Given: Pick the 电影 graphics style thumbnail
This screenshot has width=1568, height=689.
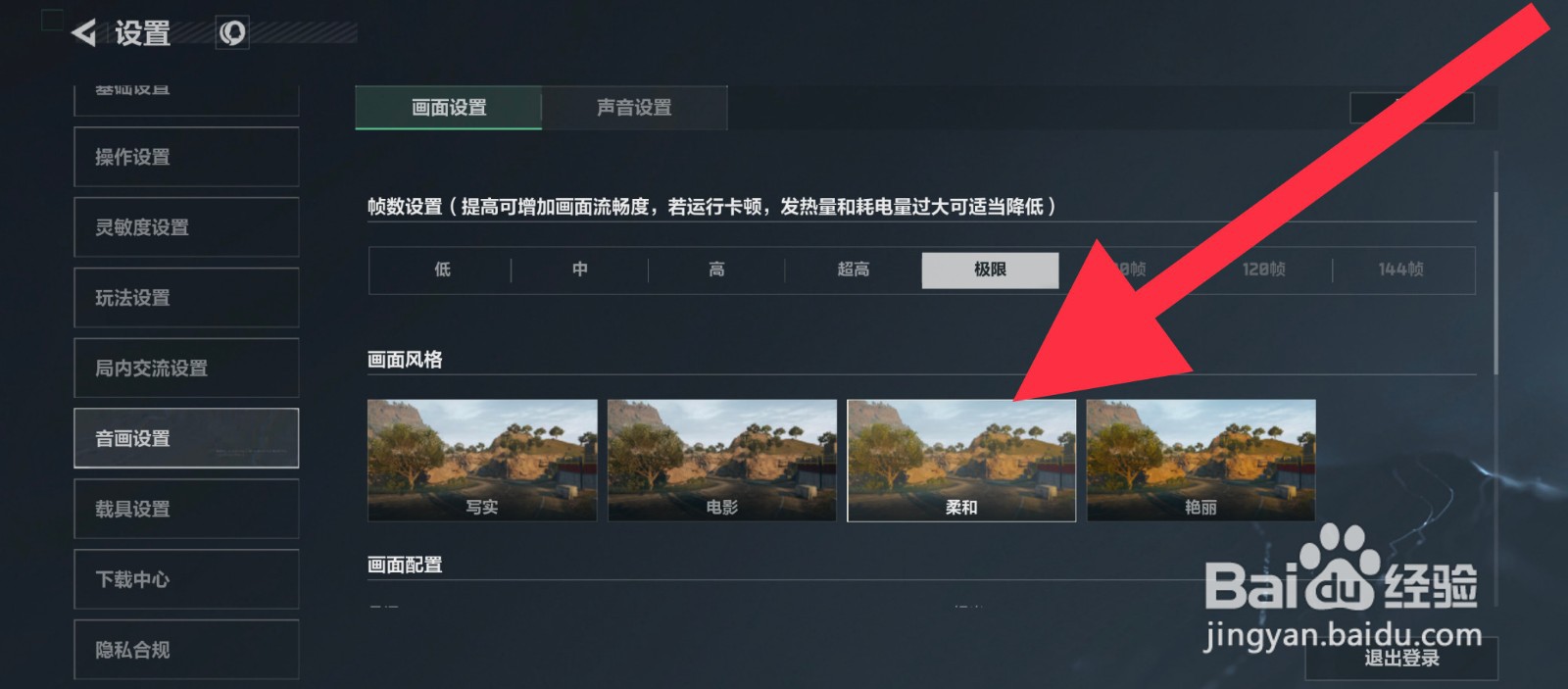Looking at the screenshot, I should click(x=722, y=460).
